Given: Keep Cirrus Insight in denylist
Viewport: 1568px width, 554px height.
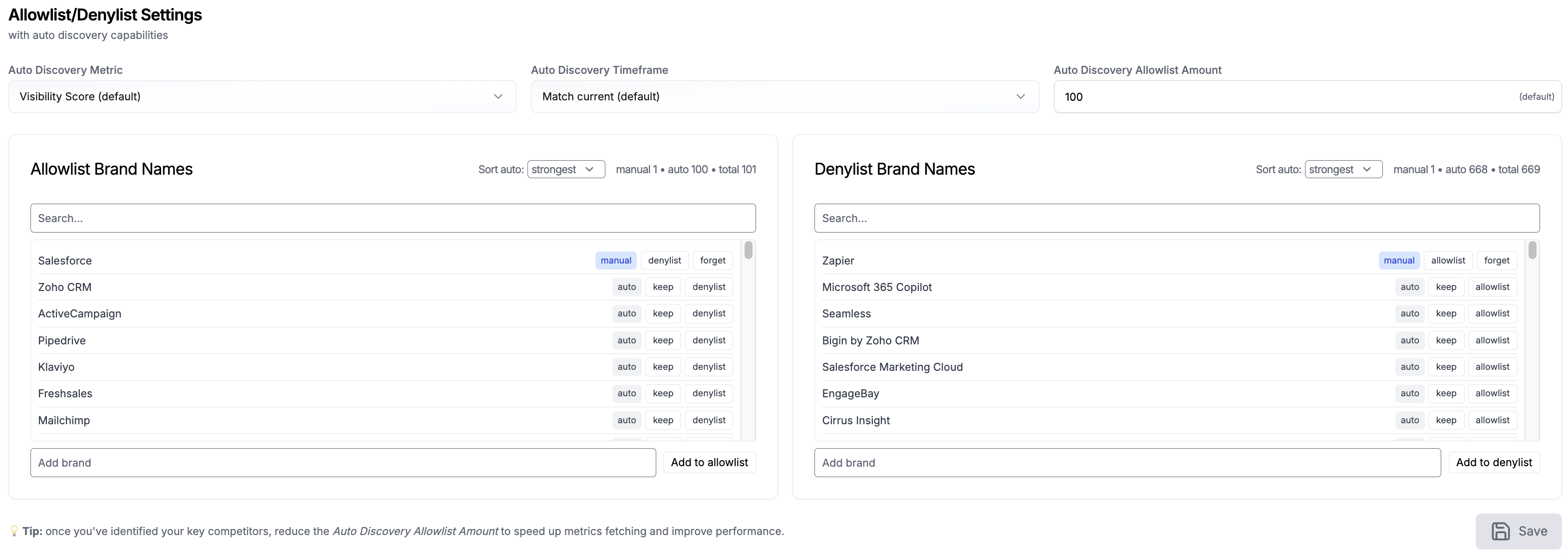Looking at the screenshot, I should point(1446,420).
